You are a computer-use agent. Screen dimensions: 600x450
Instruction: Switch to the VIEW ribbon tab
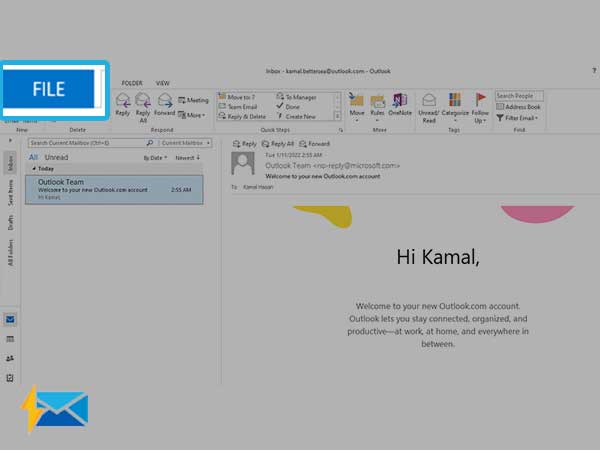tap(163, 83)
